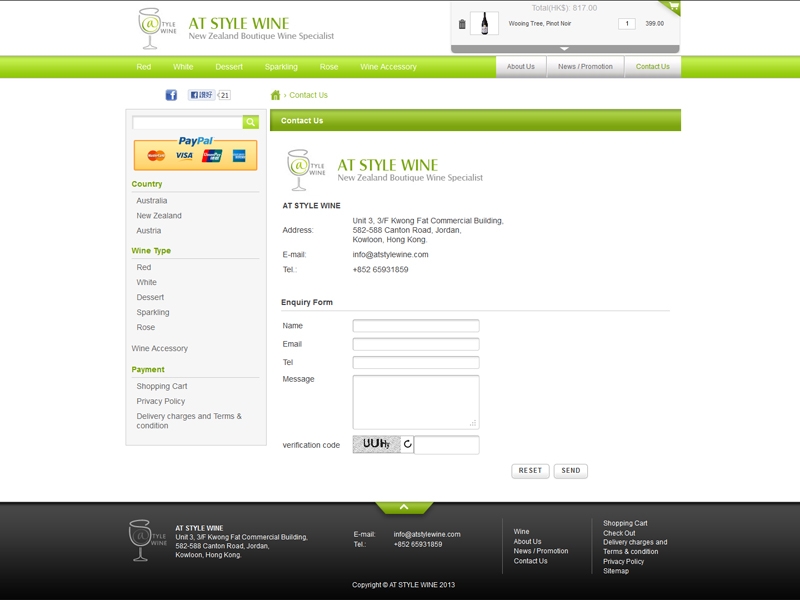Click the trash icon beside Wooing Tree
Image resolution: width=800 pixels, height=600 pixels.
(462, 24)
